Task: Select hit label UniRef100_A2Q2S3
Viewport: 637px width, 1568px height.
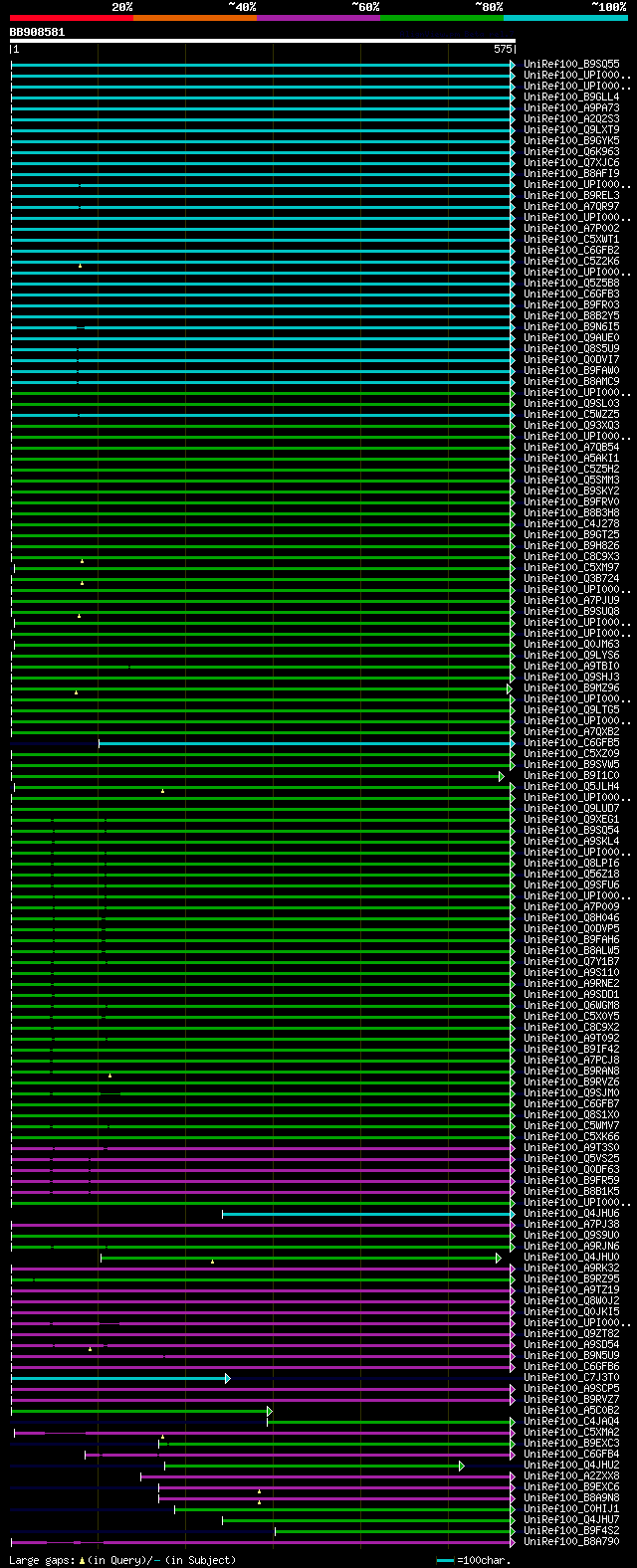Action: (x=571, y=118)
